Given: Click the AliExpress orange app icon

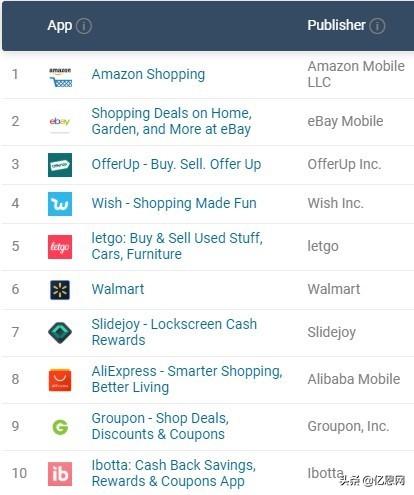Looking at the screenshot, I should [x=60, y=380].
